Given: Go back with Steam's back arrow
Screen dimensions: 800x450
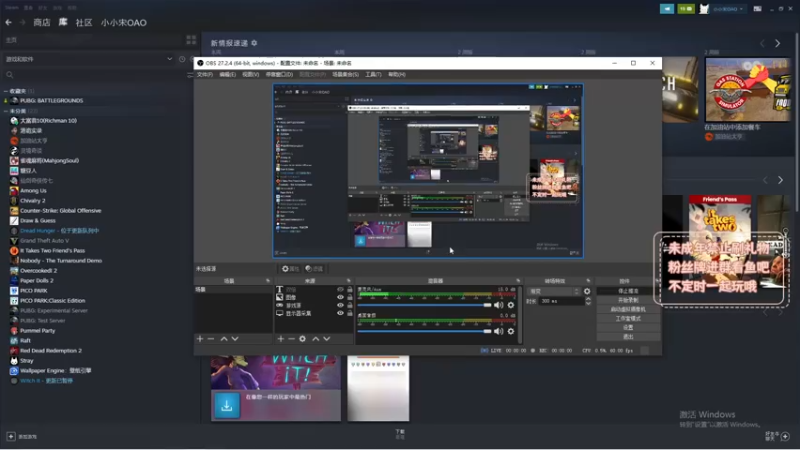Looking at the screenshot, I should (x=8, y=22).
